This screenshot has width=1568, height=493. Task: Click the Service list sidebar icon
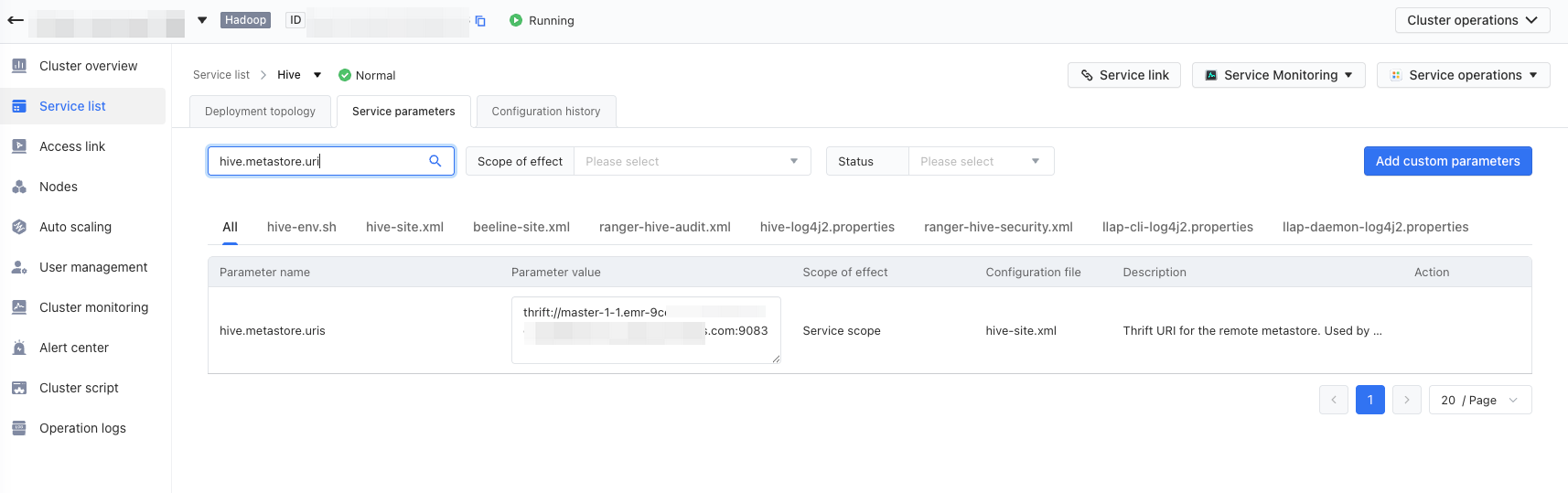[19, 106]
